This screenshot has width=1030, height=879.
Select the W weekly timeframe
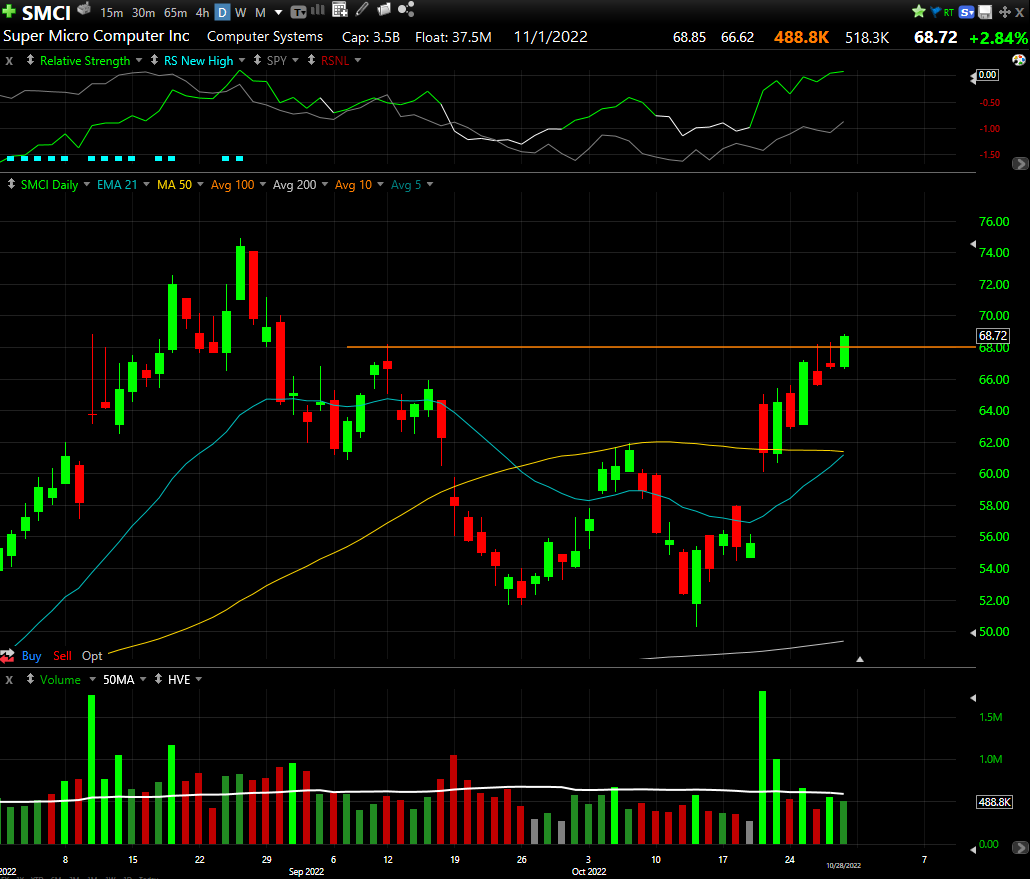pyautogui.click(x=241, y=12)
